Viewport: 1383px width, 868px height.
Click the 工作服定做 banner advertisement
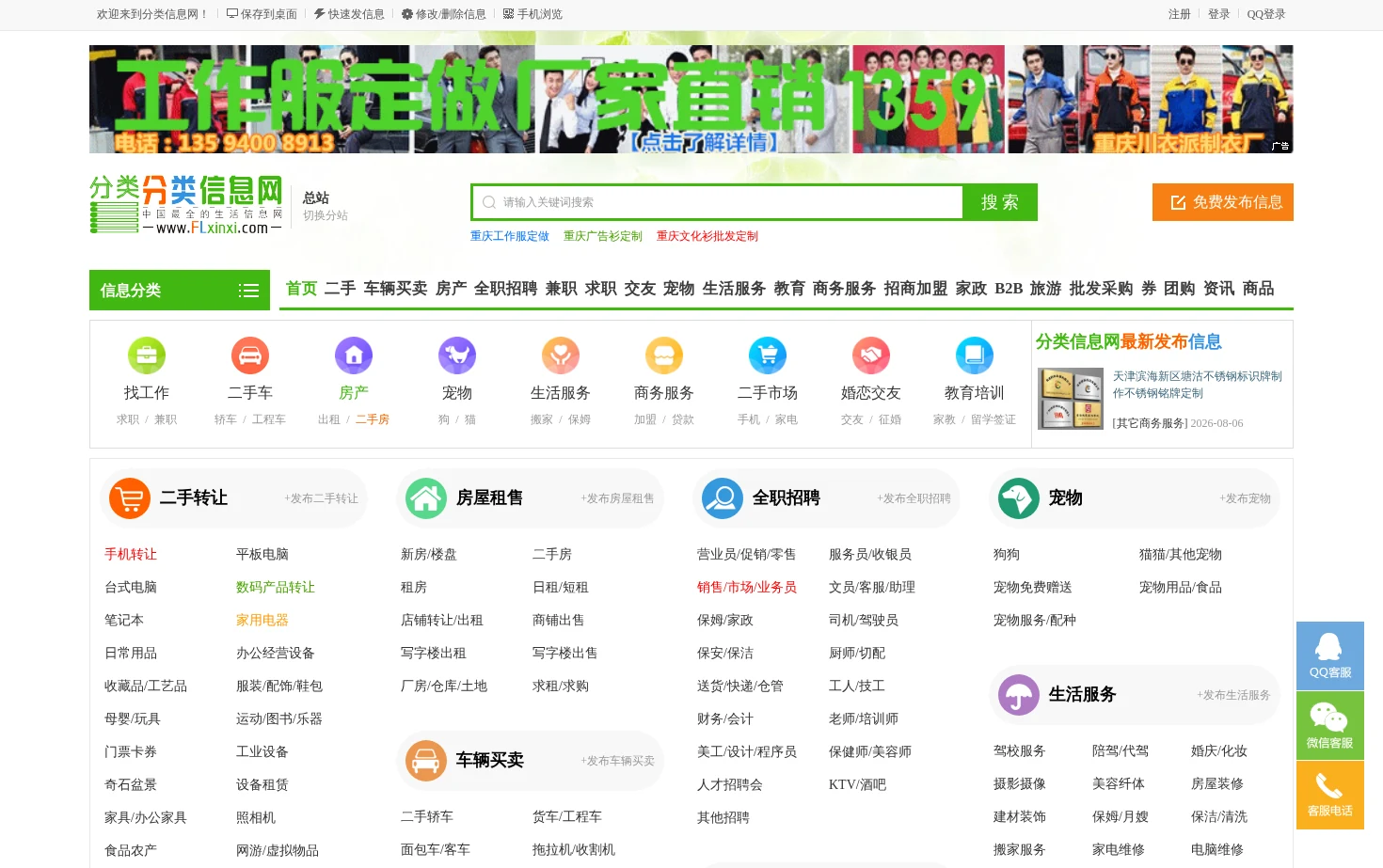[x=691, y=99]
